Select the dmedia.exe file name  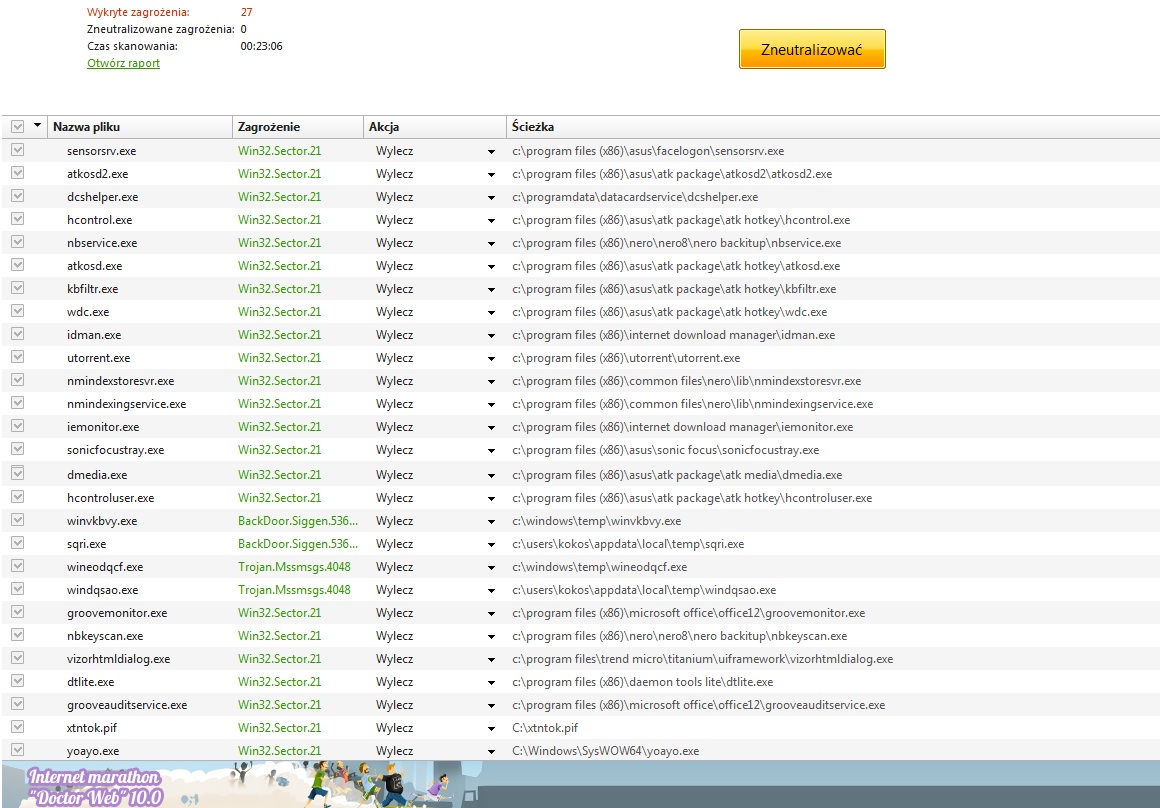click(x=97, y=475)
